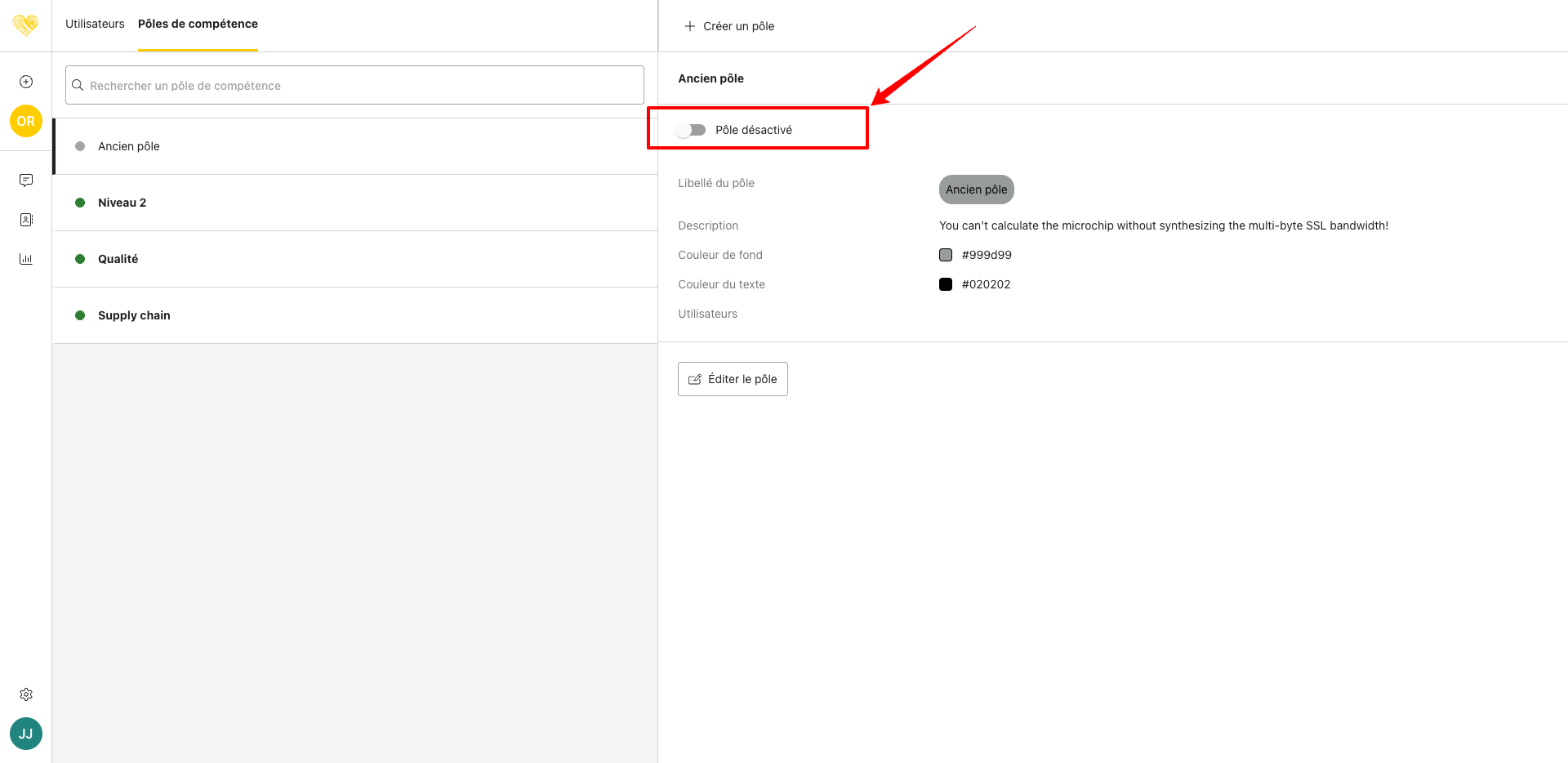1568x763 pixels.
Task: Click the JJ user avatar
Action: click(x=26, y=734)
